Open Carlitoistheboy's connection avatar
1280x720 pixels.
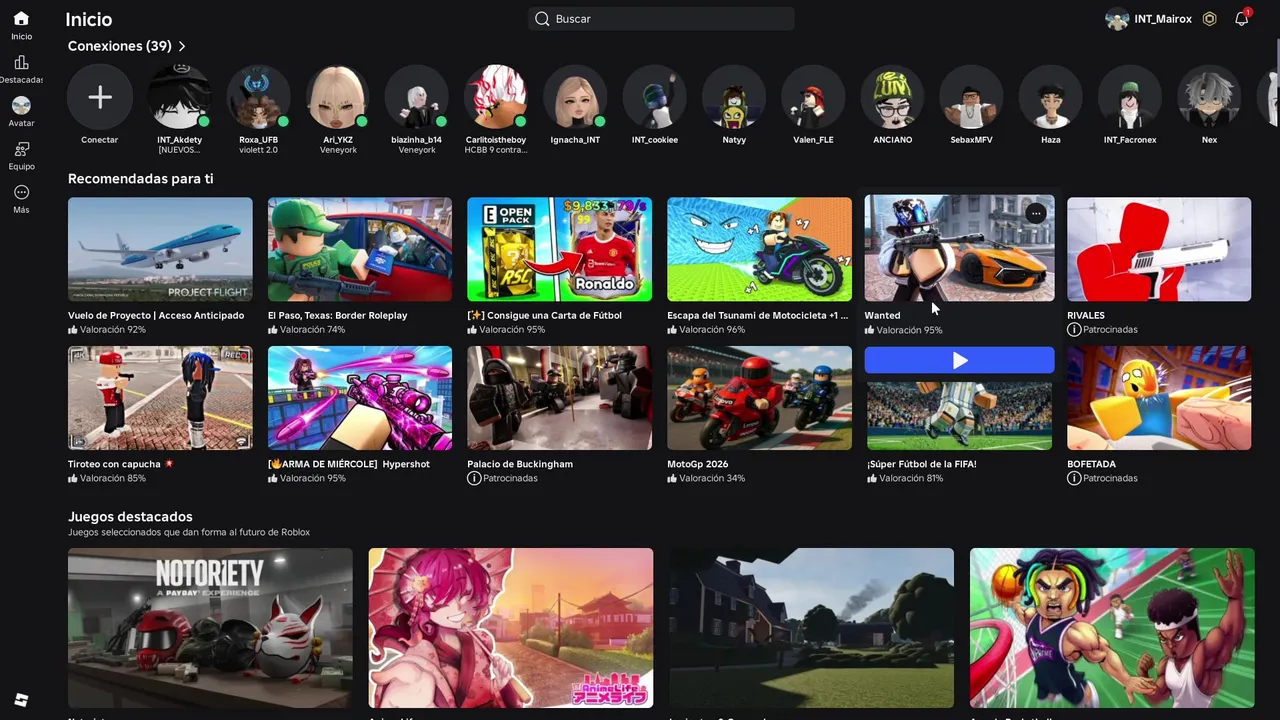tap(496, 97)
